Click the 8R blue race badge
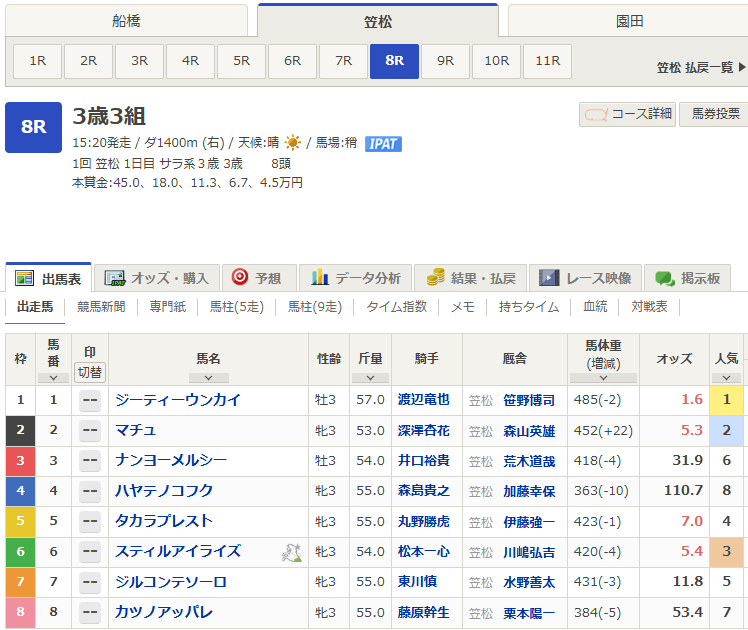 tap(33, 127)
